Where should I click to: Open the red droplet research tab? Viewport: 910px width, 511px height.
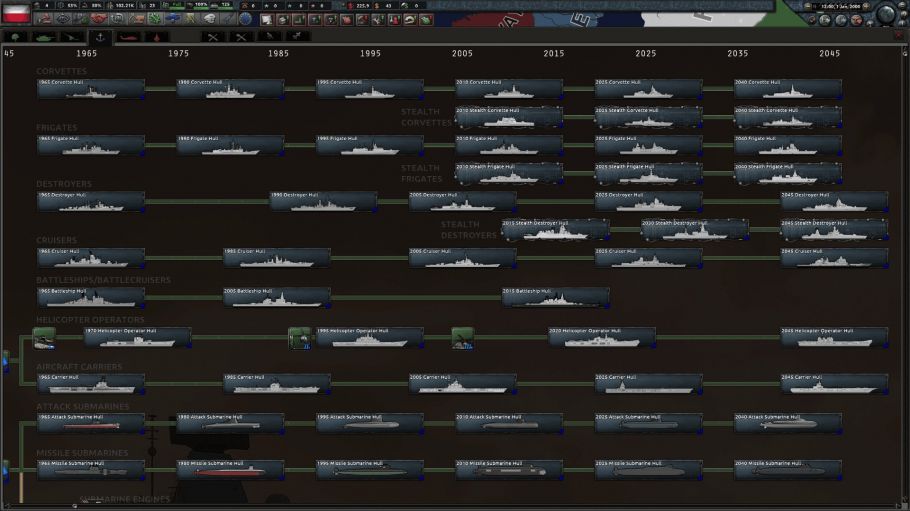pos(157,37)
